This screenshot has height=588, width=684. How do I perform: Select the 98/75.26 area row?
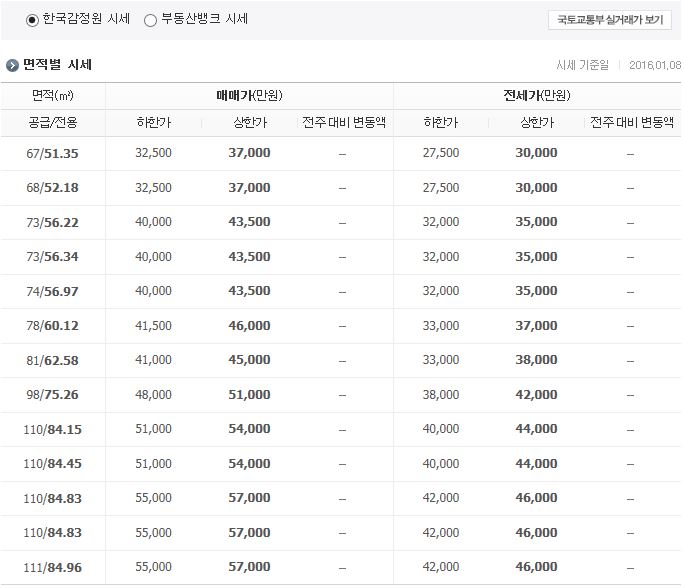coord(341,395)
